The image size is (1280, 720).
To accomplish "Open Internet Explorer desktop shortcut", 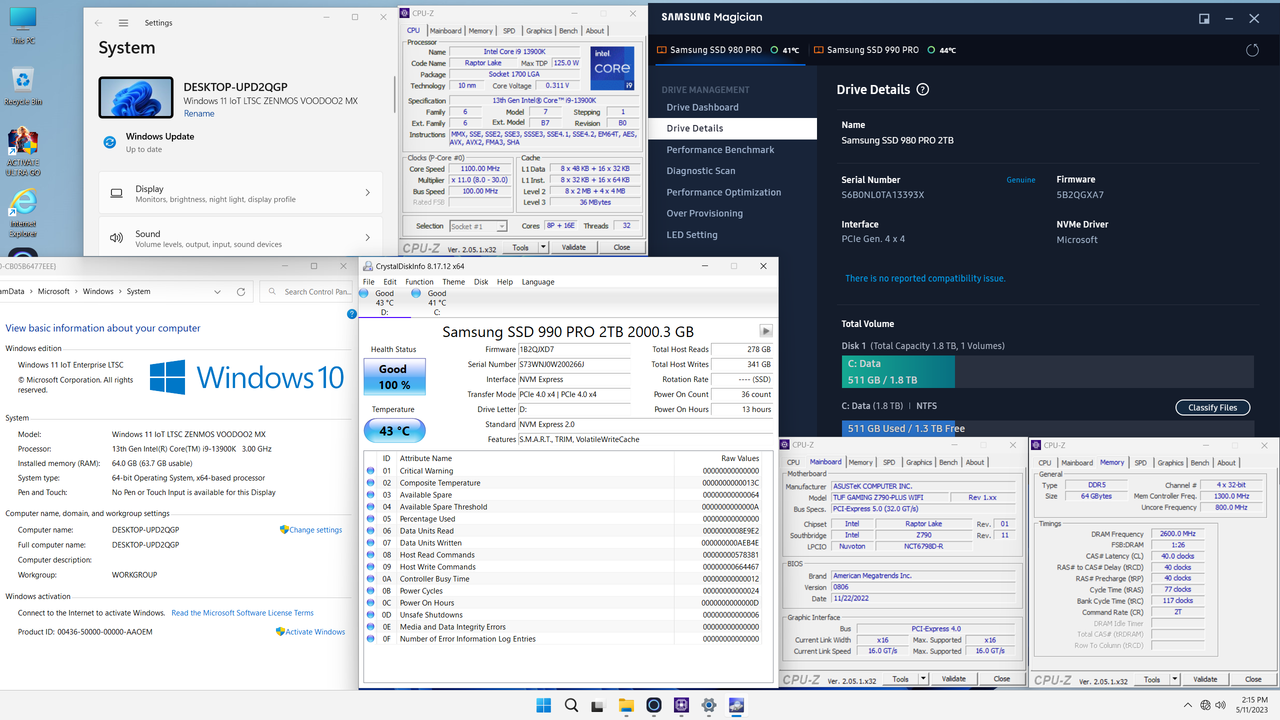I will click(22, 212).
